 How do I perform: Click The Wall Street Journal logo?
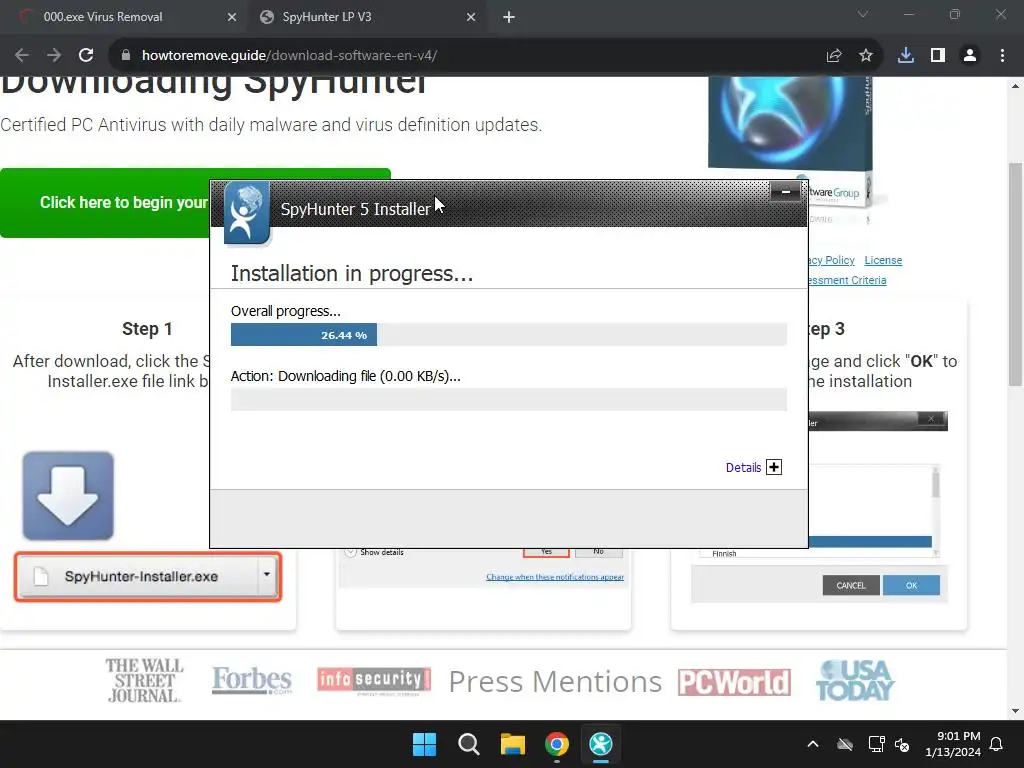tap(144, 680)
